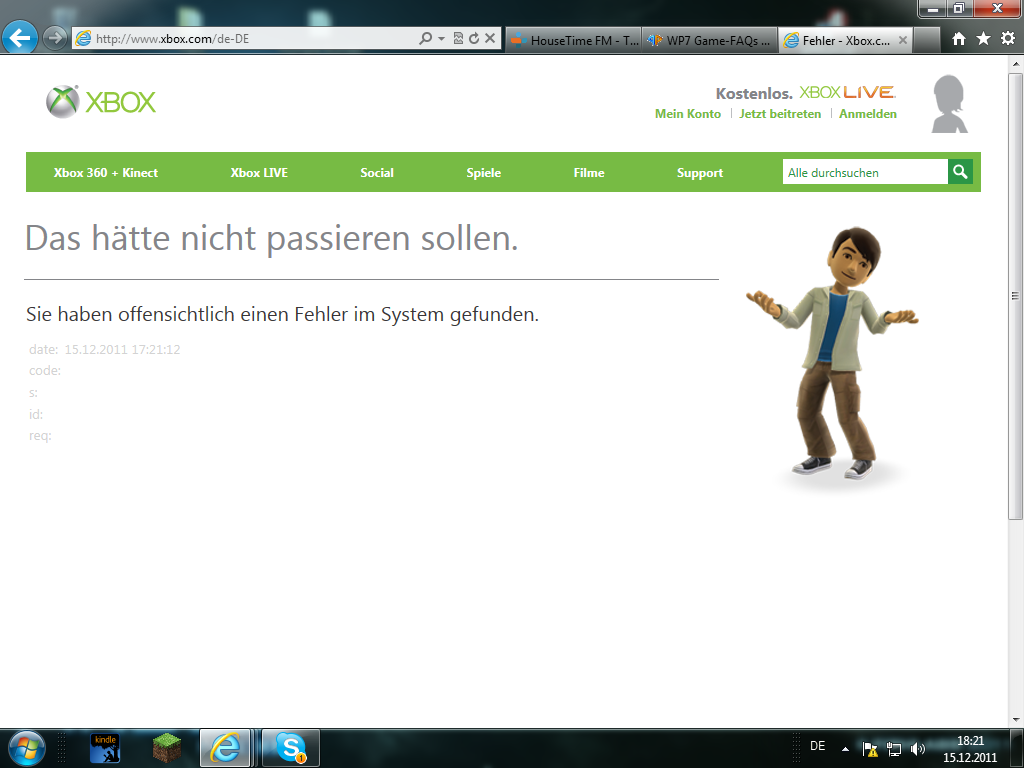Switch to the WP7 Game-FAQs tab
The image size is (1024, 768).
pos(710,40)
